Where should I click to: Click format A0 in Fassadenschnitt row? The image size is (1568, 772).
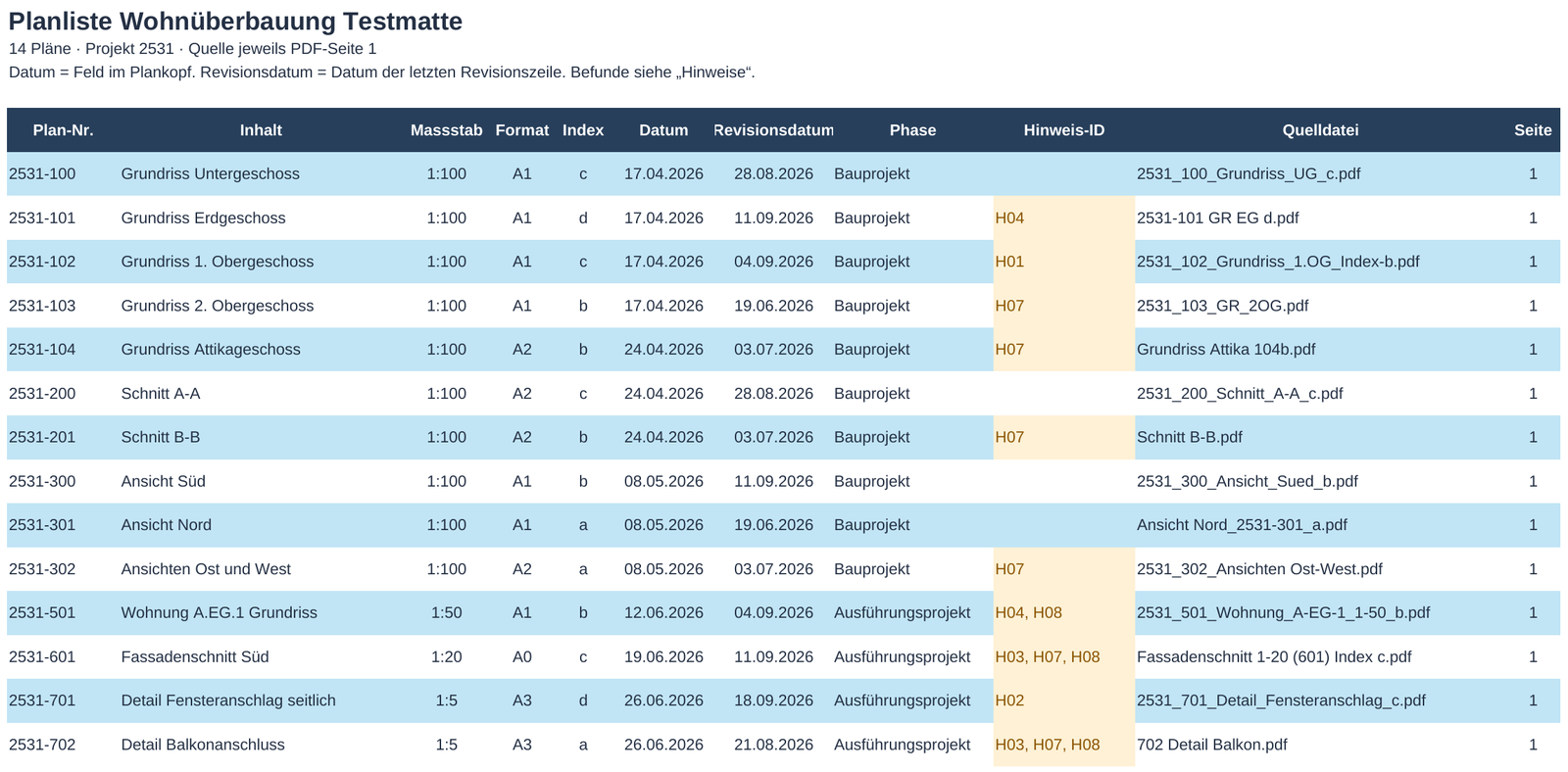(522, 657)
